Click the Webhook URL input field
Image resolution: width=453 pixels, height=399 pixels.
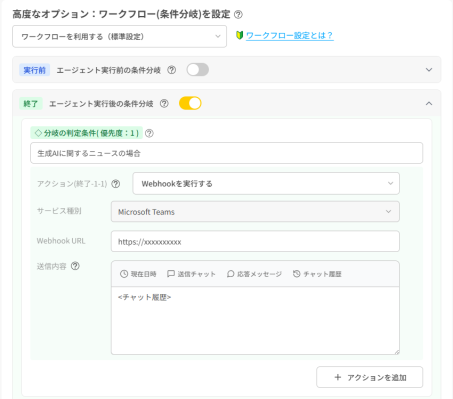(255, 241)
